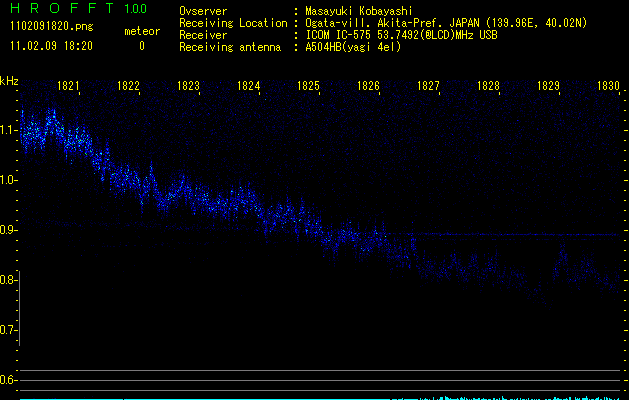Click the kHz axis unit label

9,81
